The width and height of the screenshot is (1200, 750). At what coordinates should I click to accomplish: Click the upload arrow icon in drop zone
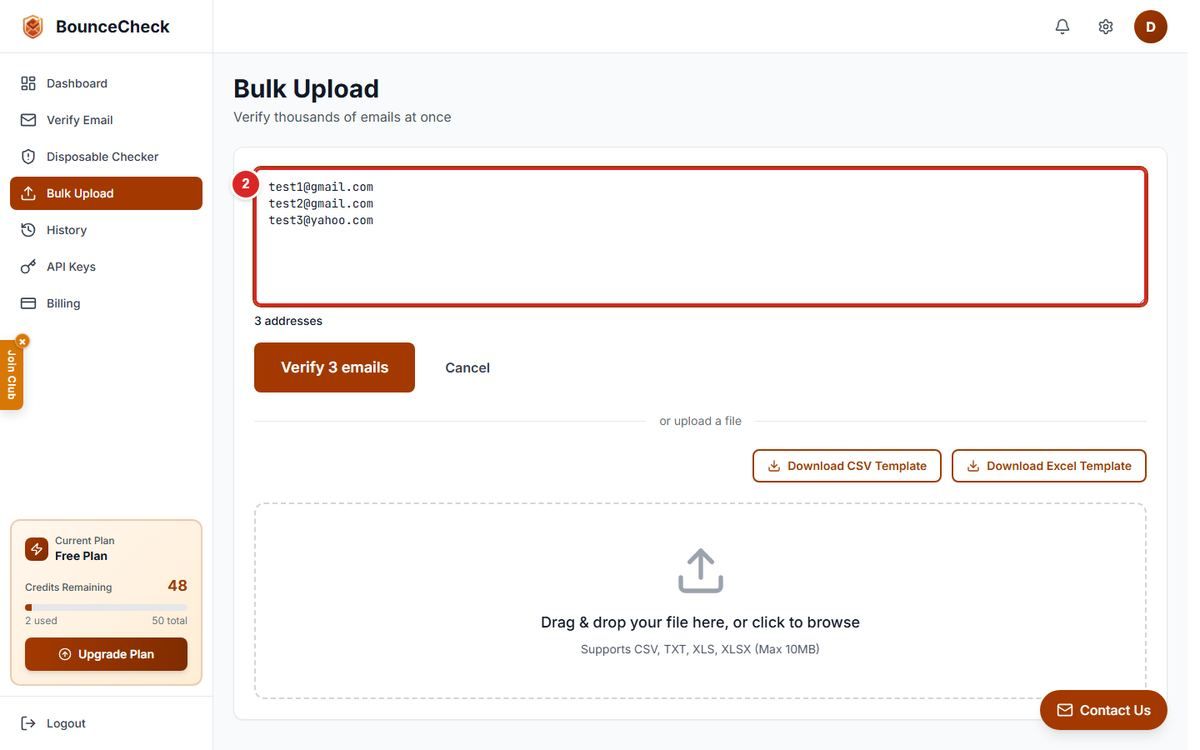700,570
